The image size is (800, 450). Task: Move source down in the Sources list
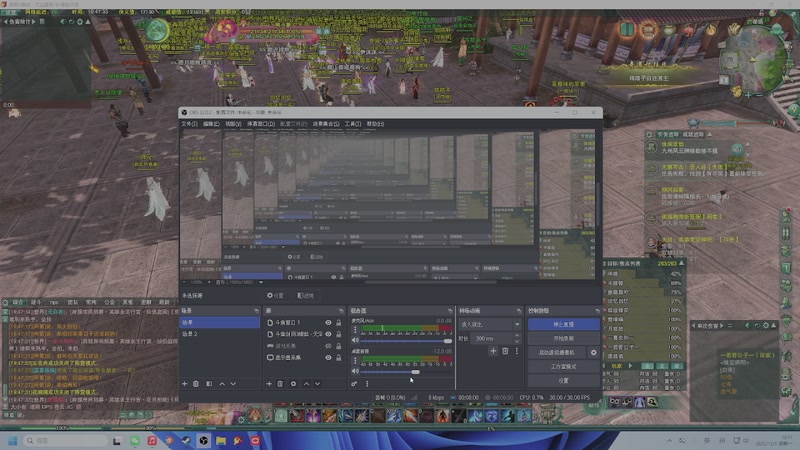click(317, 384)
